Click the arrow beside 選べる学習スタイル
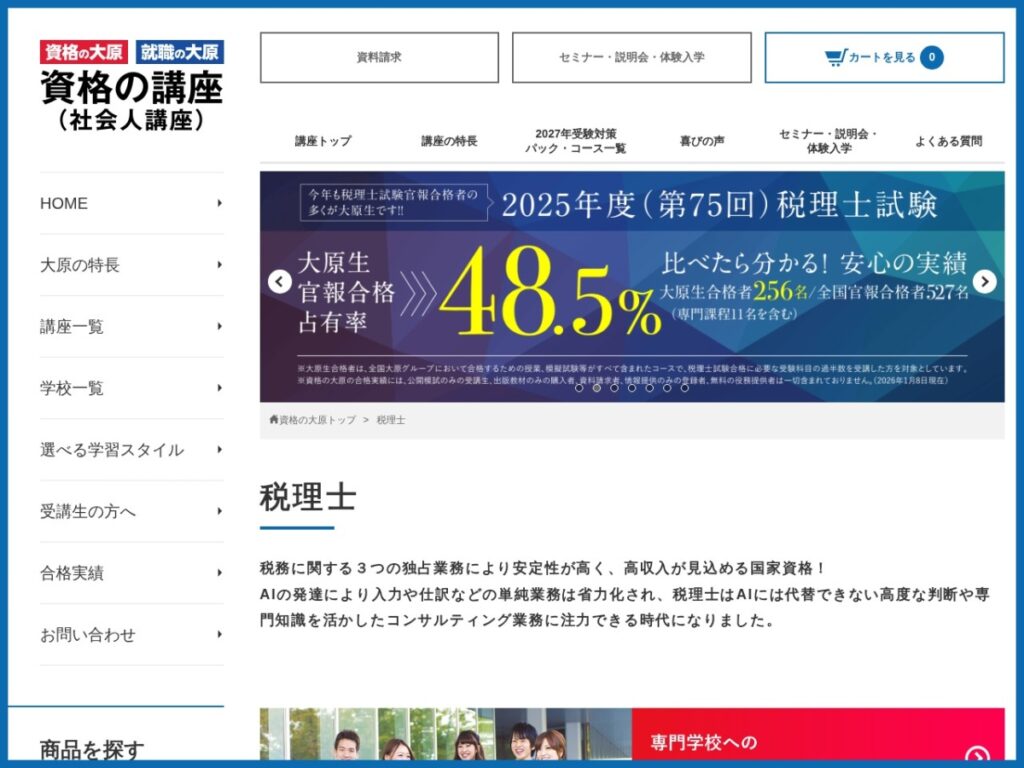The image size is (1024, 768). (x=219, y=449)
